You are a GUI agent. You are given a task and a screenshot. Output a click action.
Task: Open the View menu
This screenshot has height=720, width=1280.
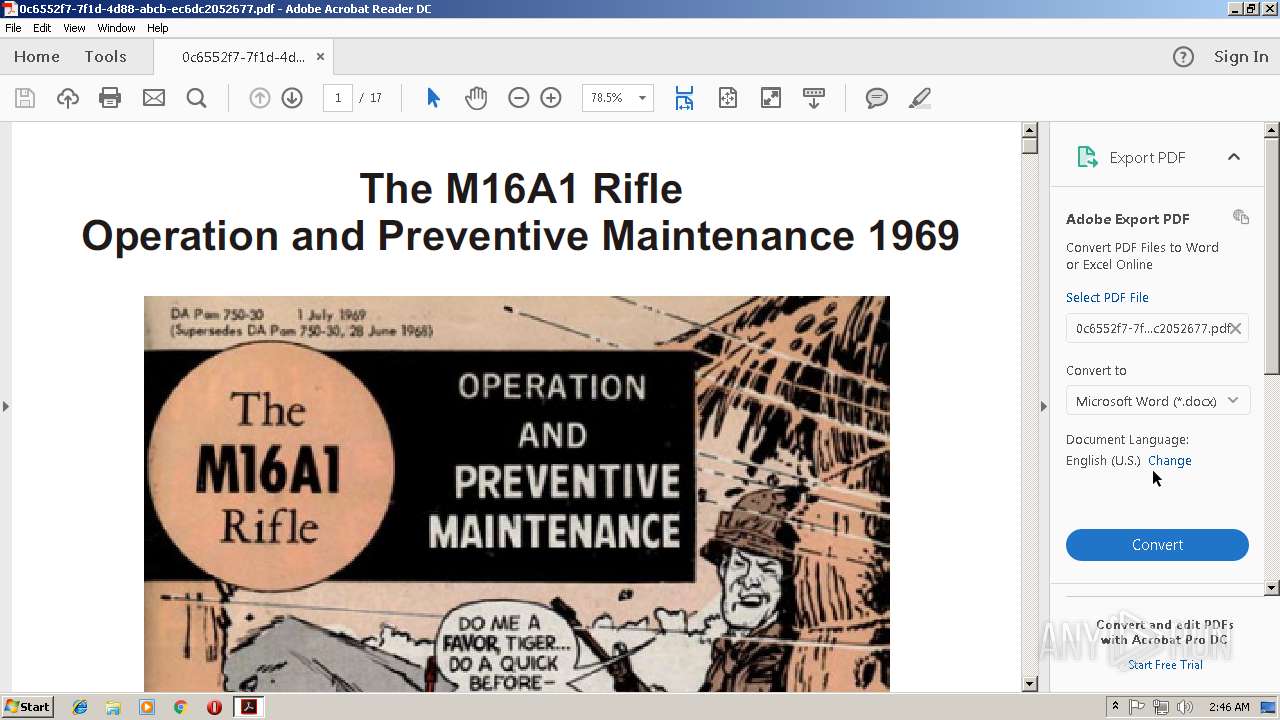(x=74, y=28)
